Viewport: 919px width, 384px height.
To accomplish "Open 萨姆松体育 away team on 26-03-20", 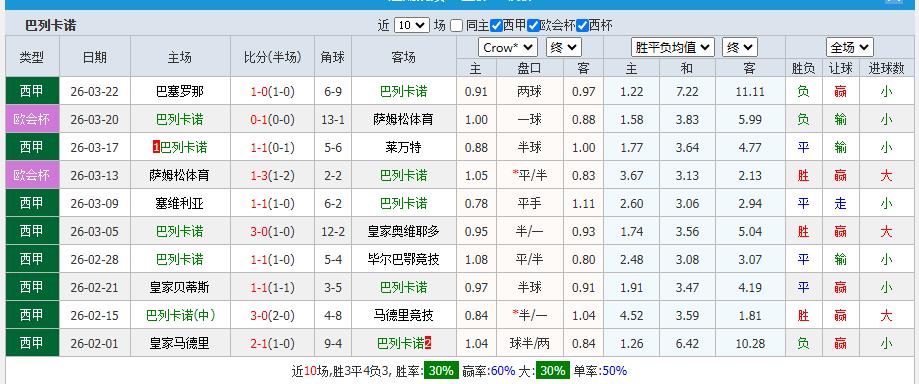I will [403, 120].
